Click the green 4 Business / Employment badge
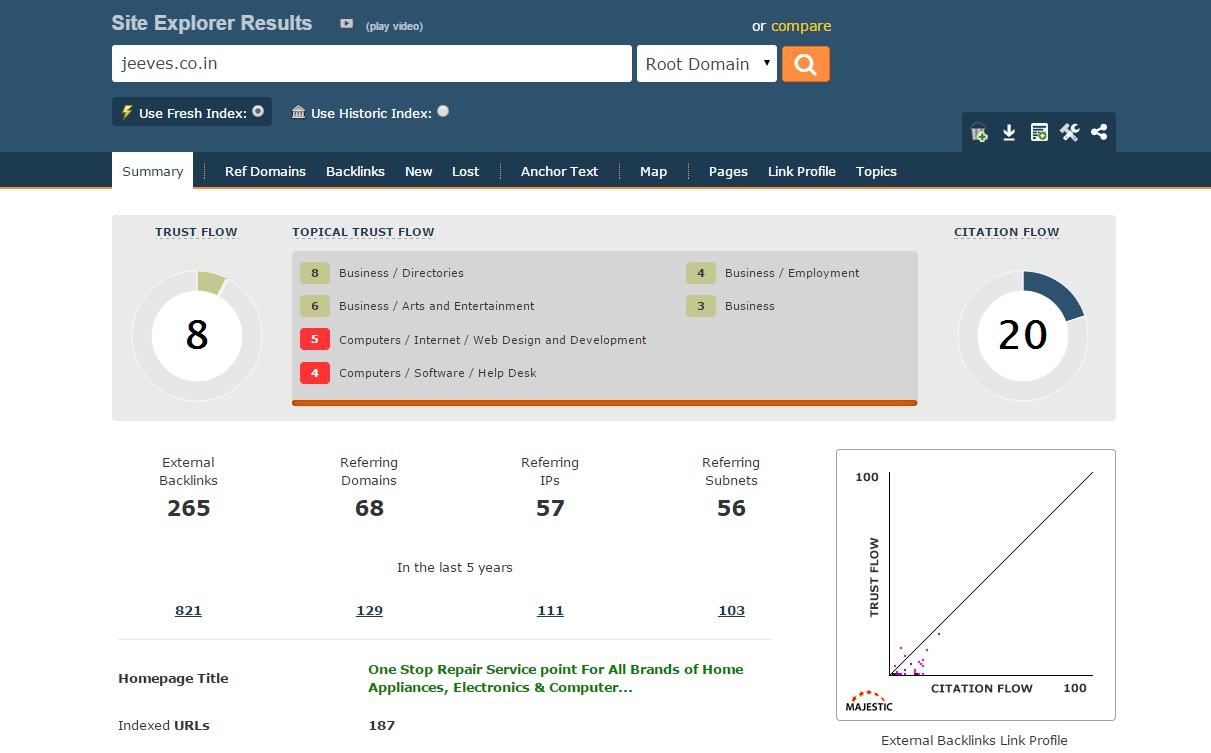The image size is (1211, 753). click(701, 273)
